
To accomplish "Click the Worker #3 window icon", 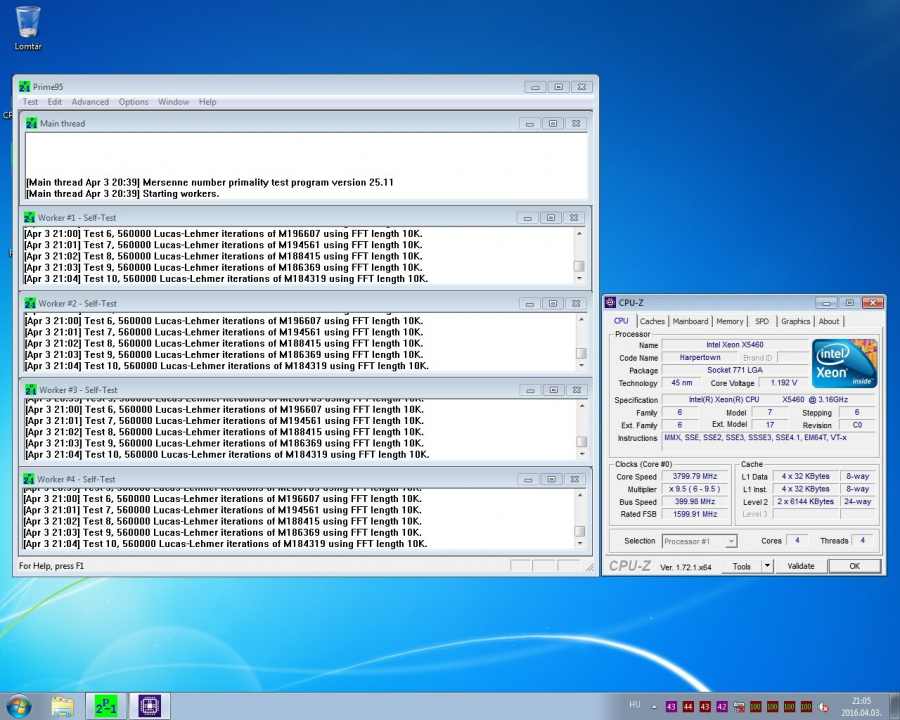I will (31, 390).
